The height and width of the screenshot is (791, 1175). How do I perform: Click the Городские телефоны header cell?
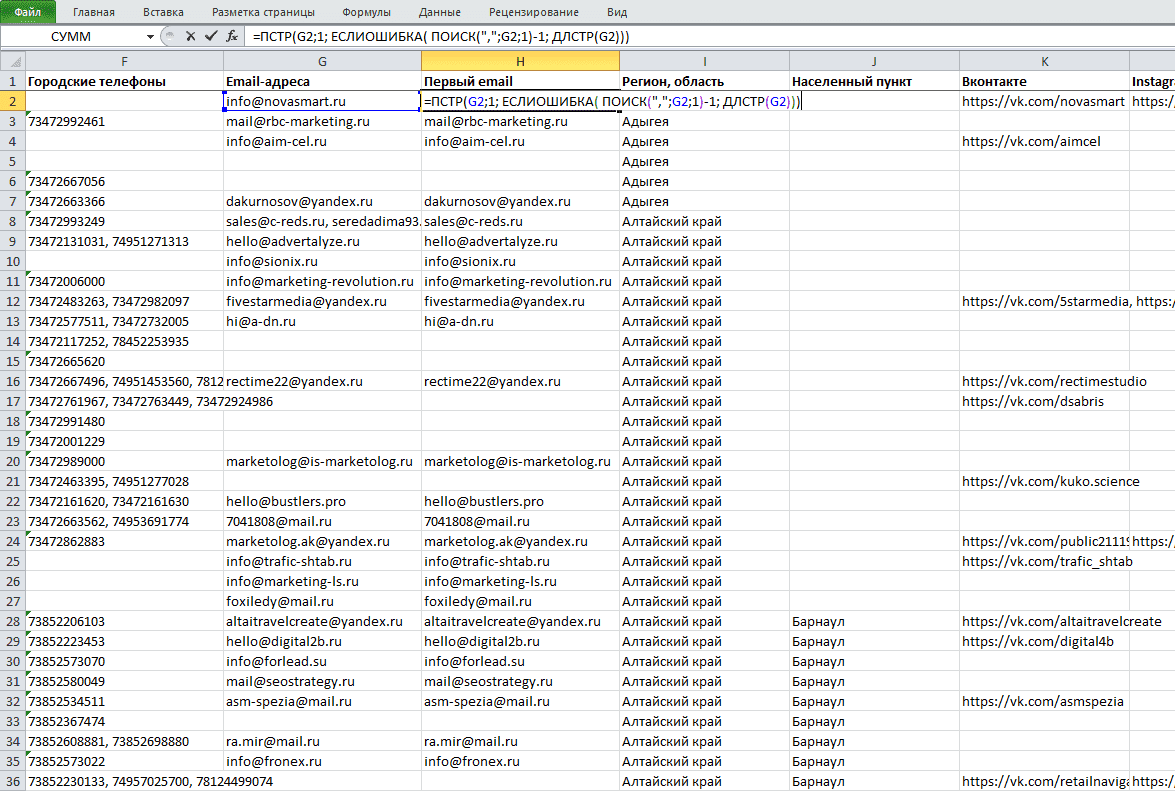[124, 81]
